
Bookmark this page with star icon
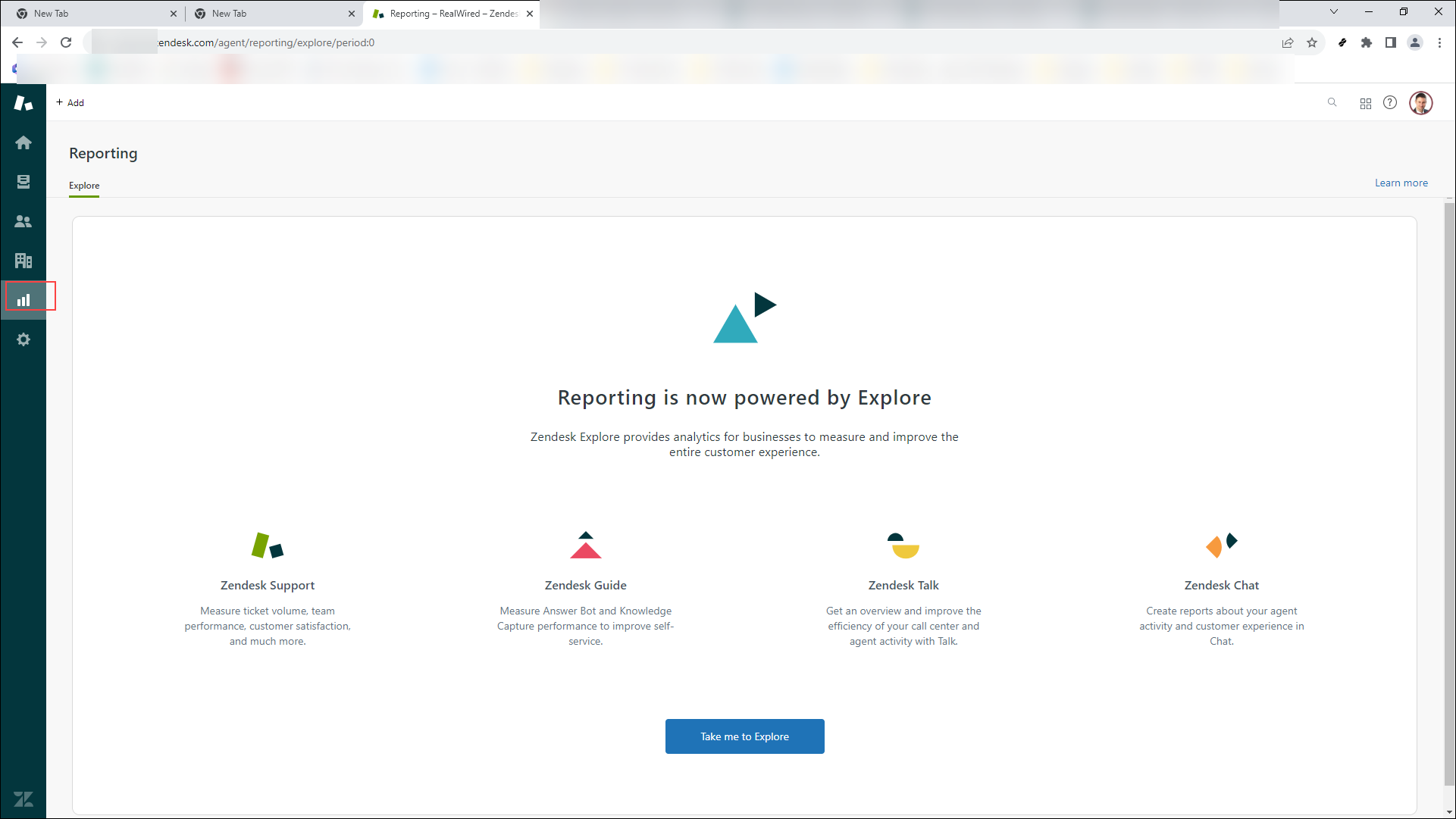[x=1312, y=42]
